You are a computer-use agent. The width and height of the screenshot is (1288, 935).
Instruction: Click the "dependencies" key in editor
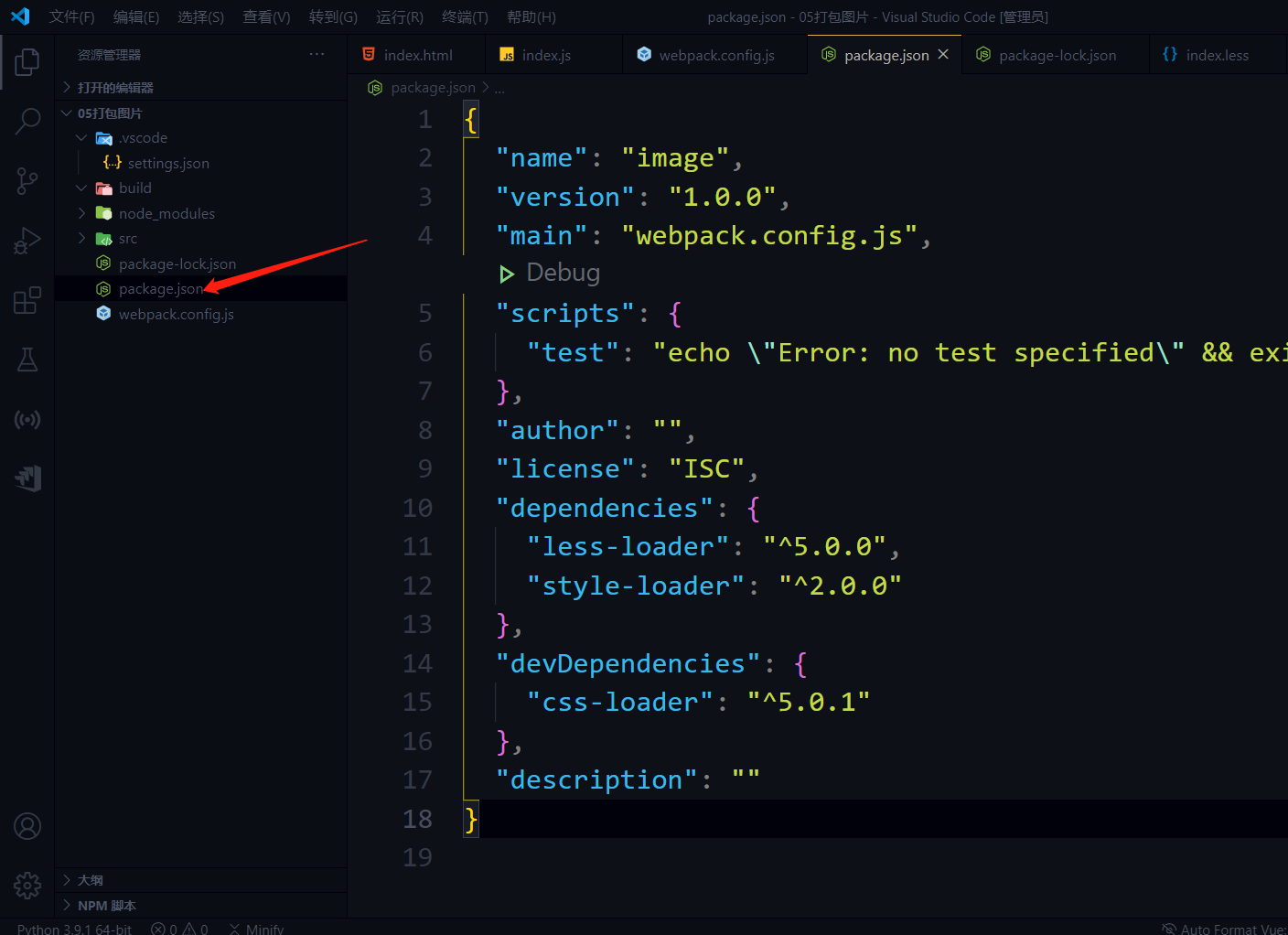pos(604,508)
